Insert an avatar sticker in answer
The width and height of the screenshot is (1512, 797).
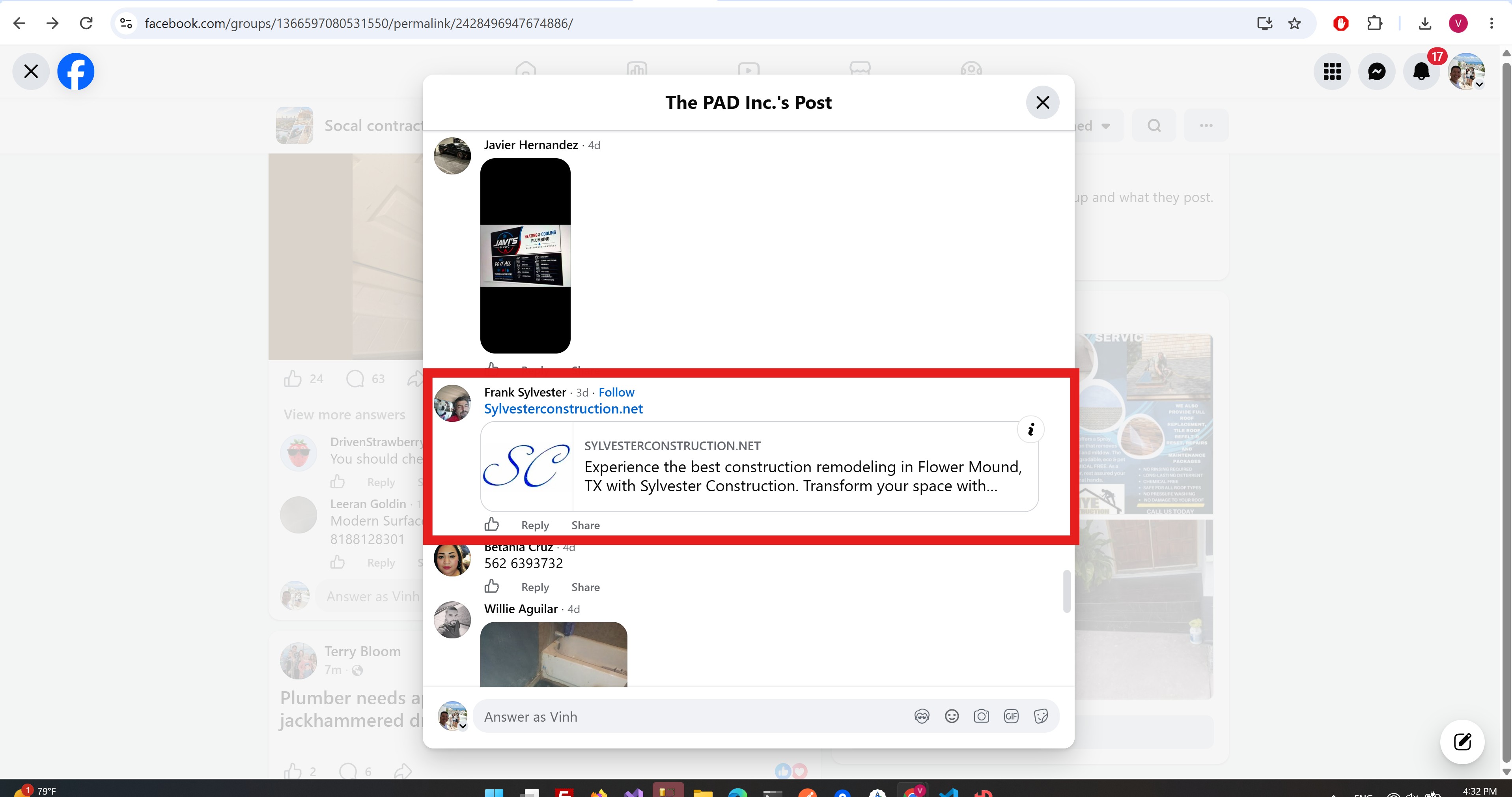(922, 716)
